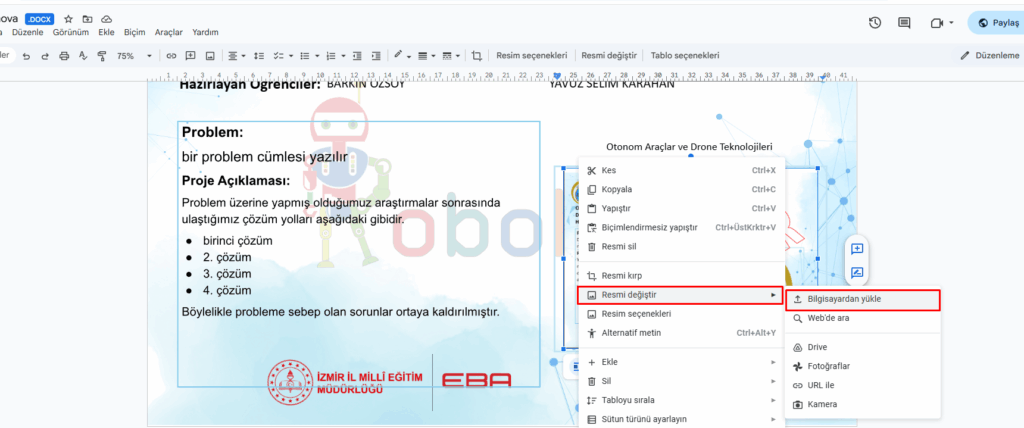Open the Düzenleme editing mode dropdown
This screenshot has height=428, width=1024.
point(991,56)
